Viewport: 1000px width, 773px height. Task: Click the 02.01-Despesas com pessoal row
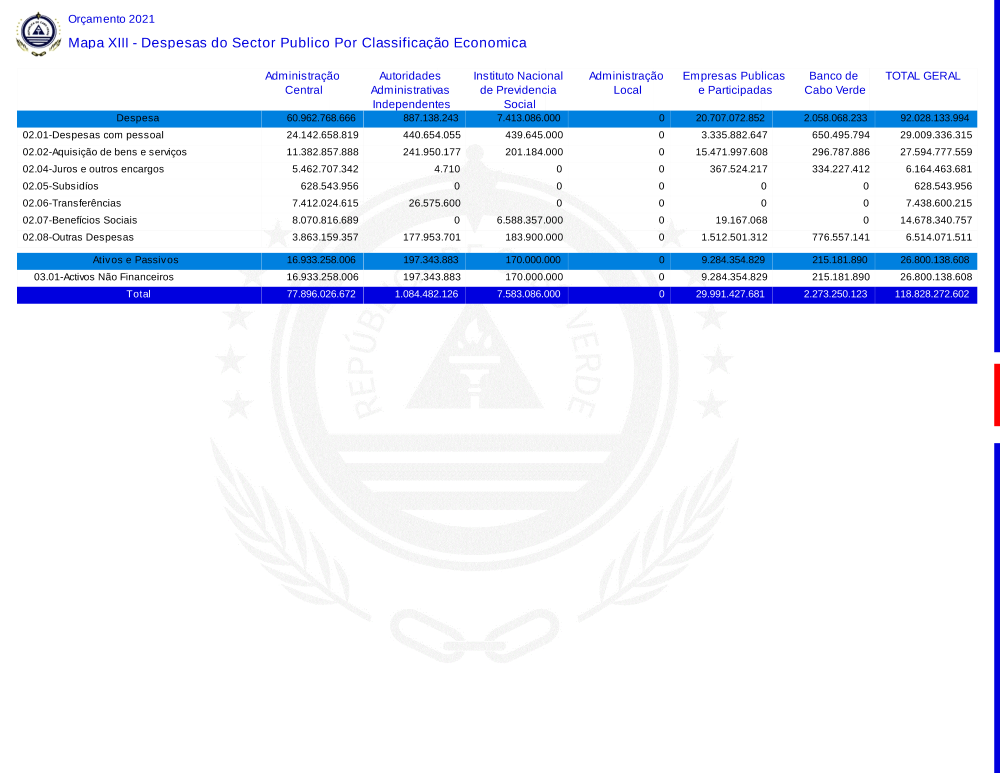point(93,135)
